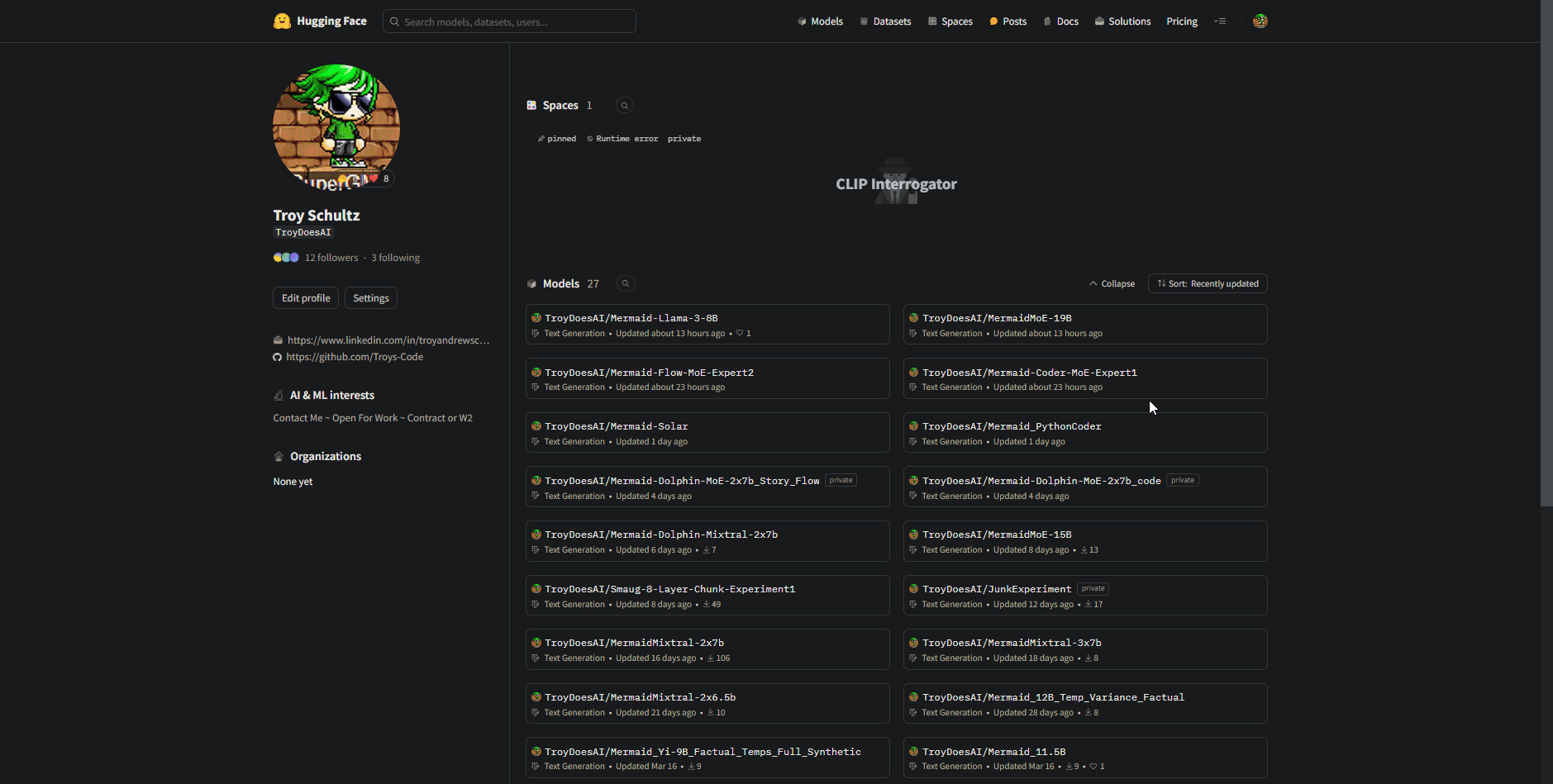This screenshot has height=784, width=1553.
Task: Click the followers avatar group icons
Action: click(286, 258)
